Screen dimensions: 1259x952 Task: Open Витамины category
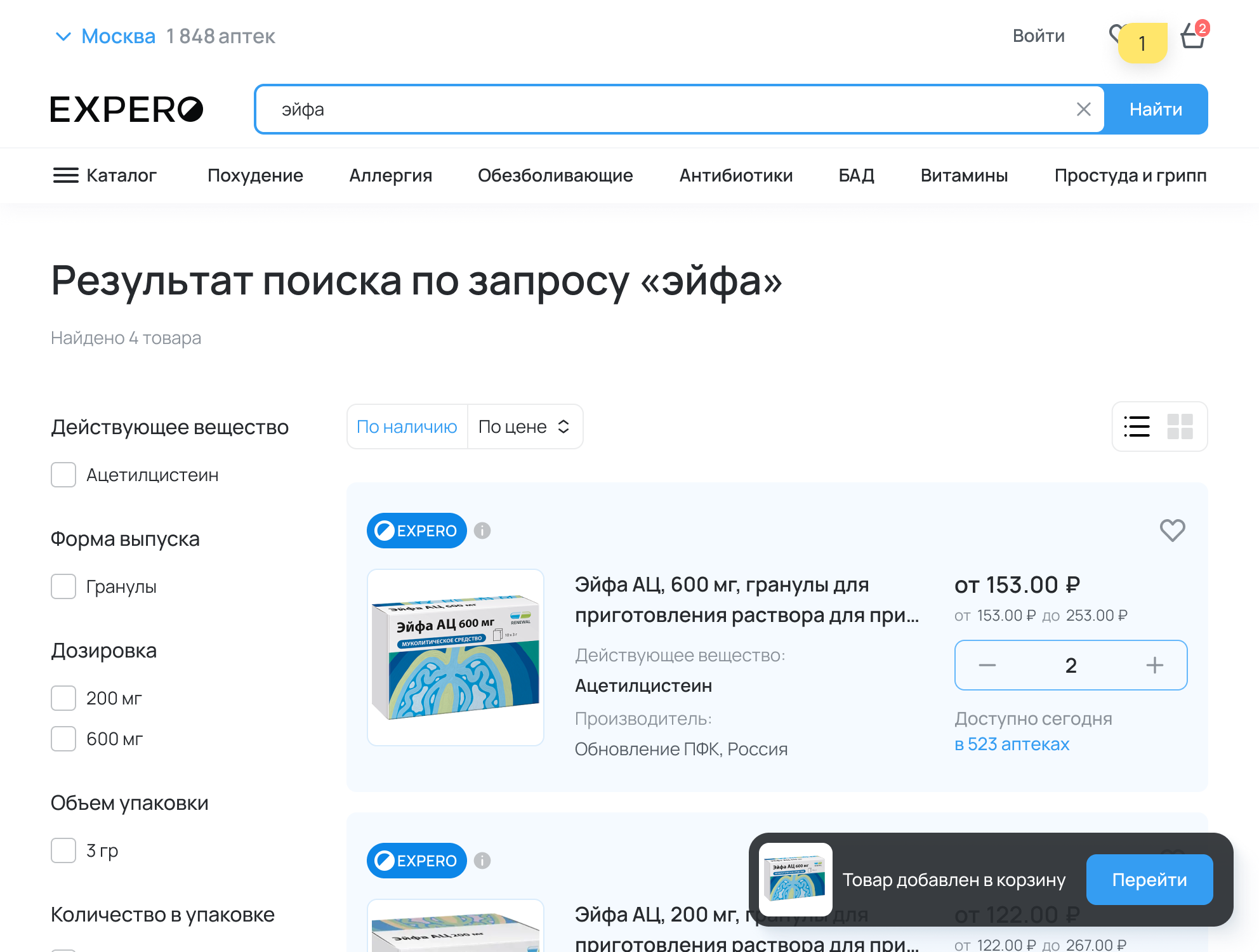pyautogui.click(x=964, y=175)
